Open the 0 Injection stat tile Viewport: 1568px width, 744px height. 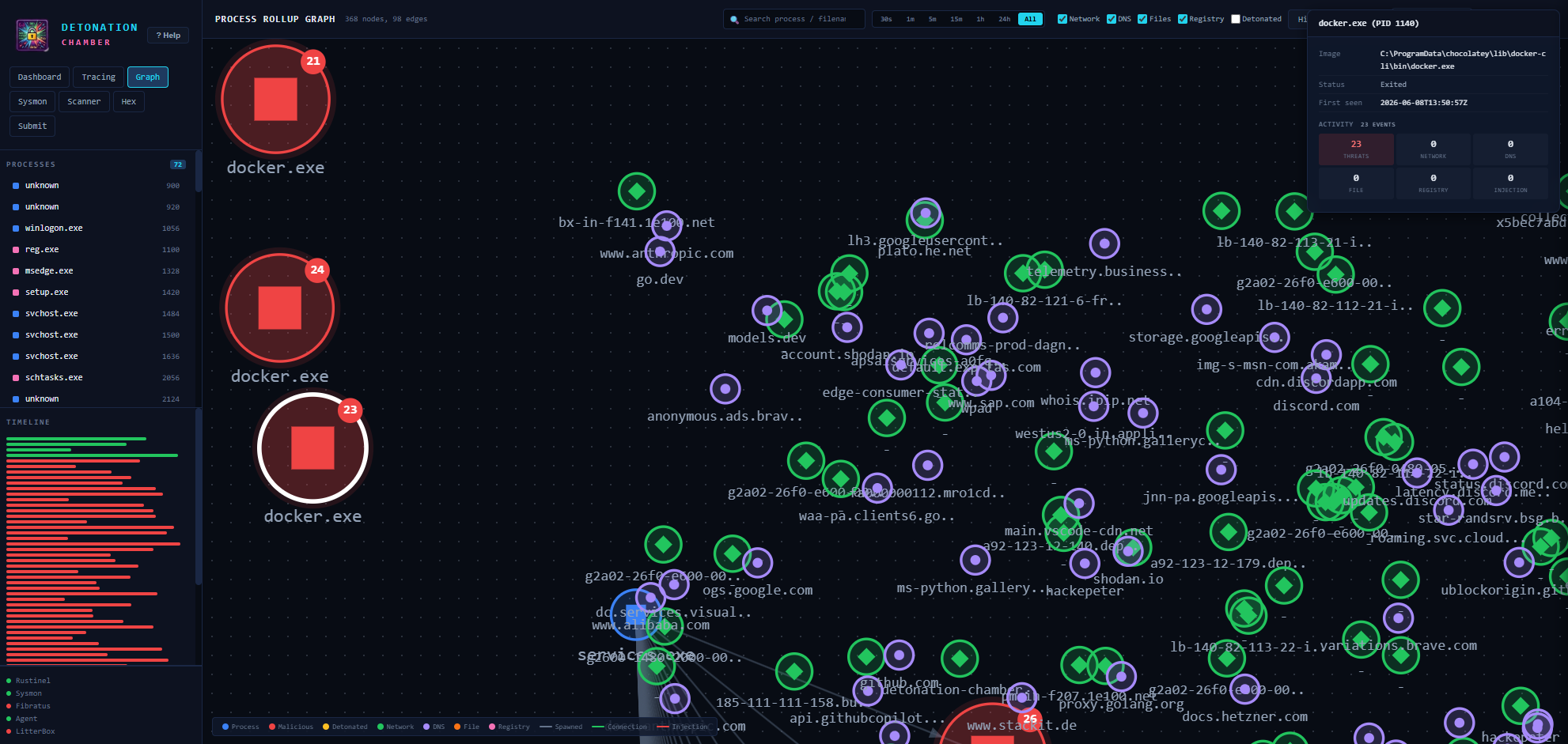coord(1510,183)
